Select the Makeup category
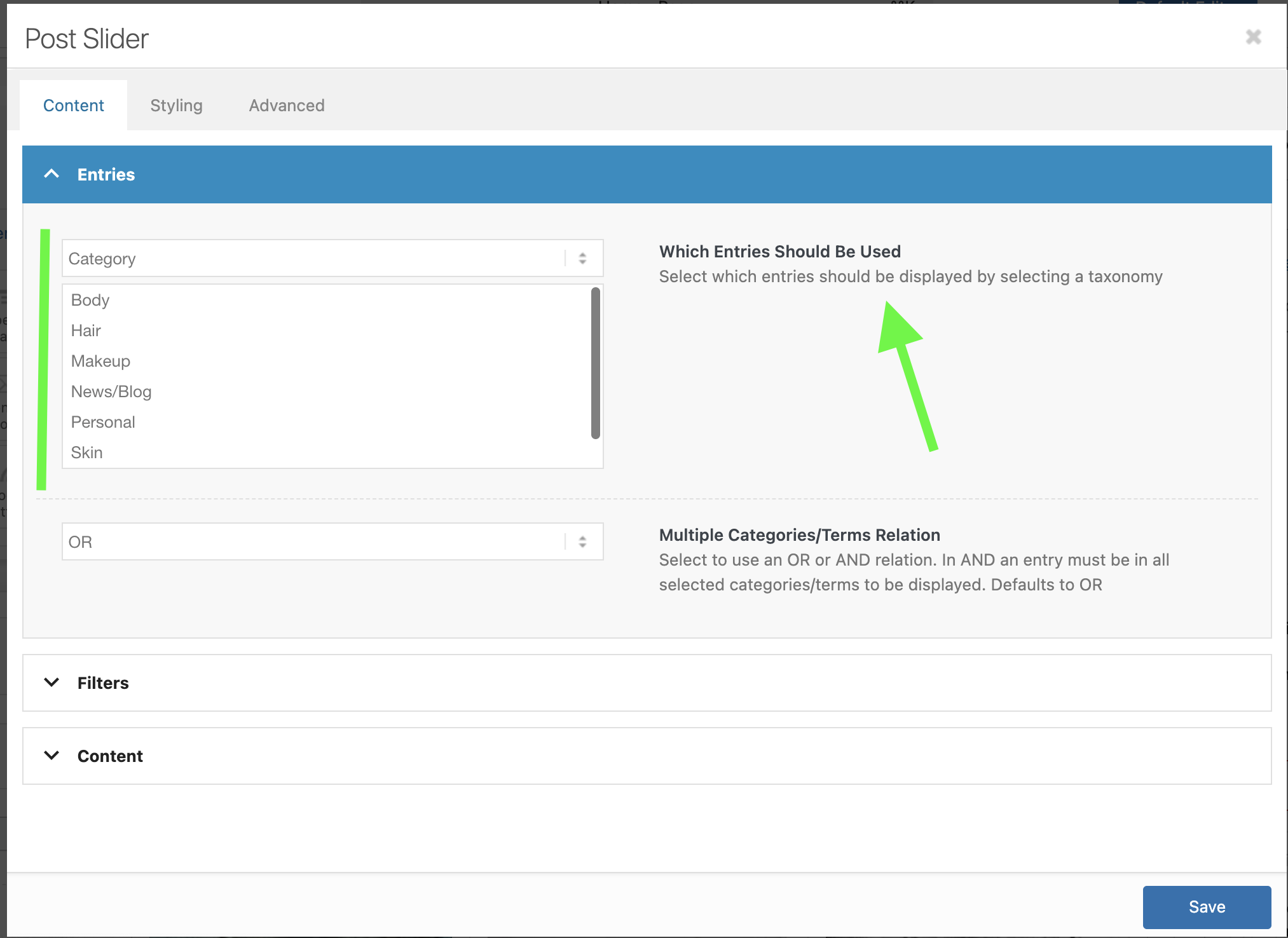Image resolution: width=1288 pixels, height=938 pixels. (100, 361)
